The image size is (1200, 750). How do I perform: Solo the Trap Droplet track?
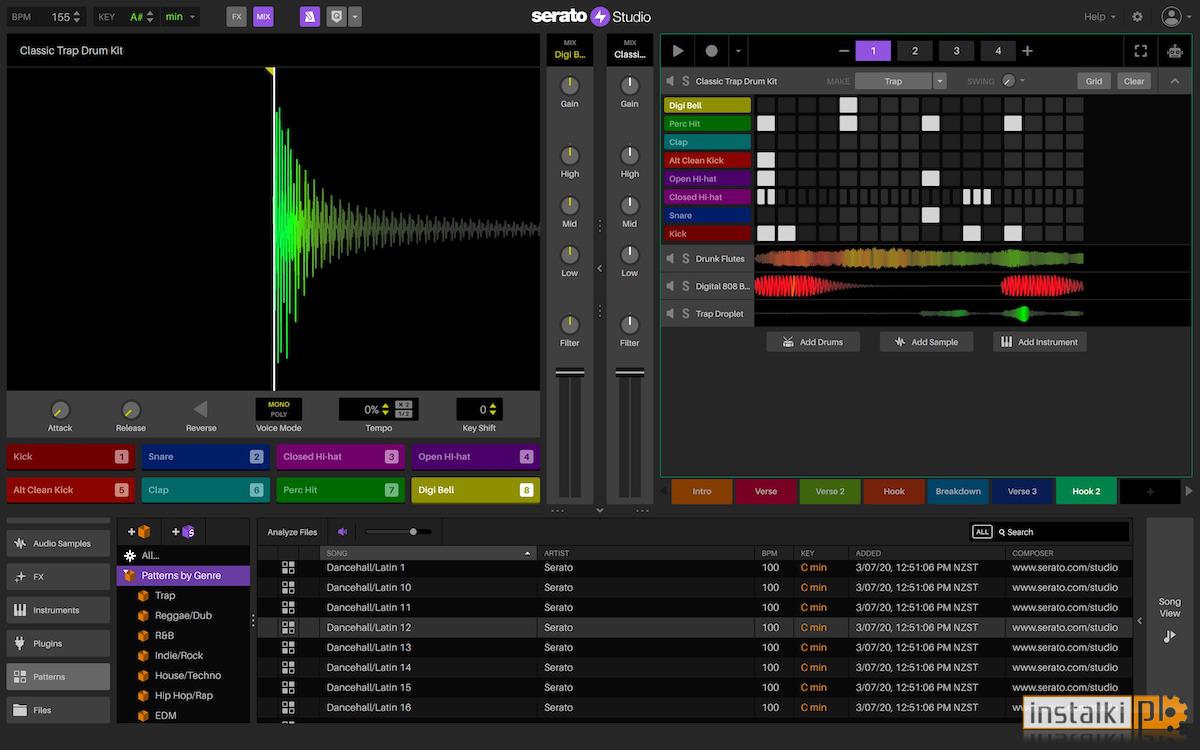click(x=685, y=314)
